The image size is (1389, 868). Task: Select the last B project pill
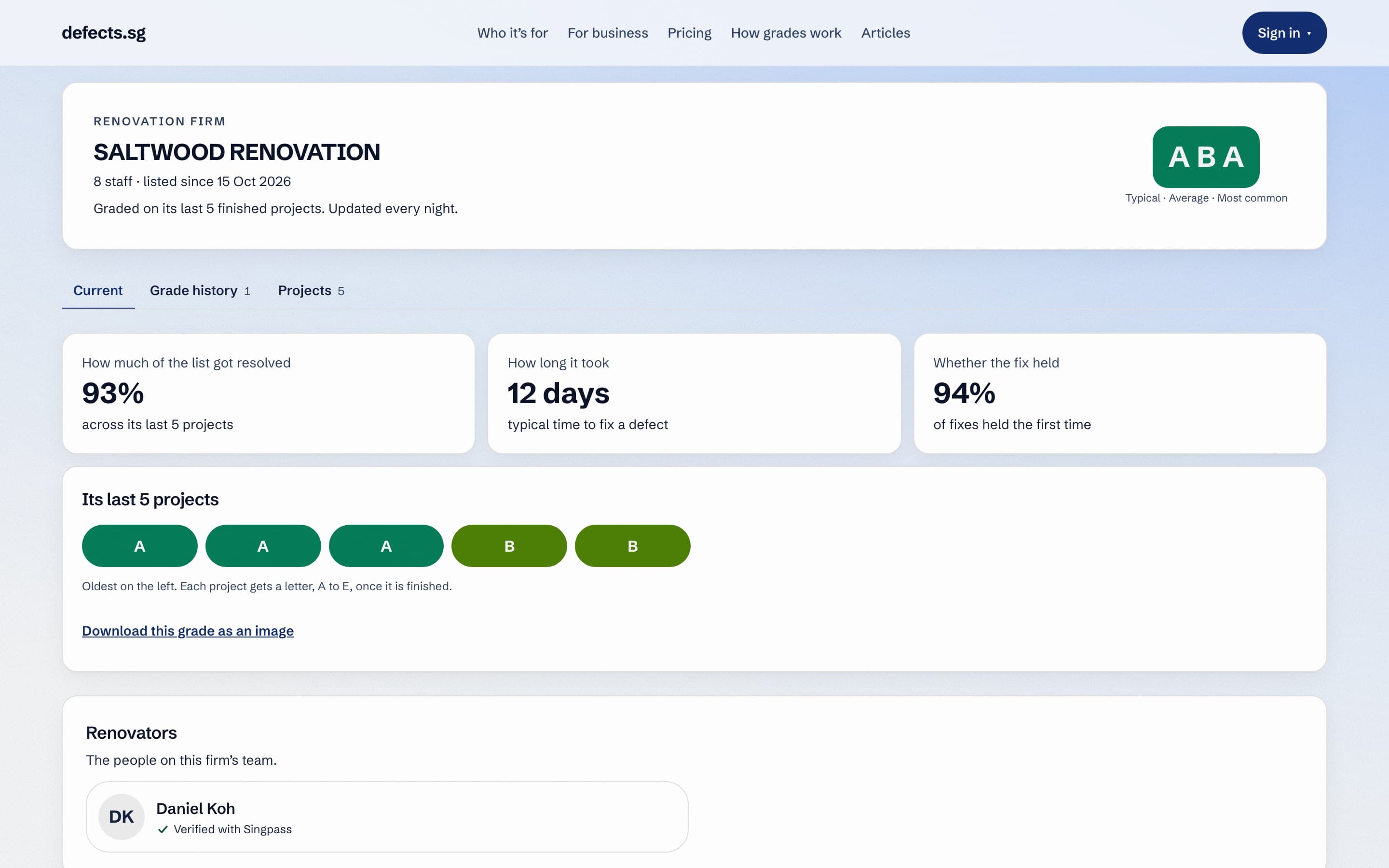(632, 546)
